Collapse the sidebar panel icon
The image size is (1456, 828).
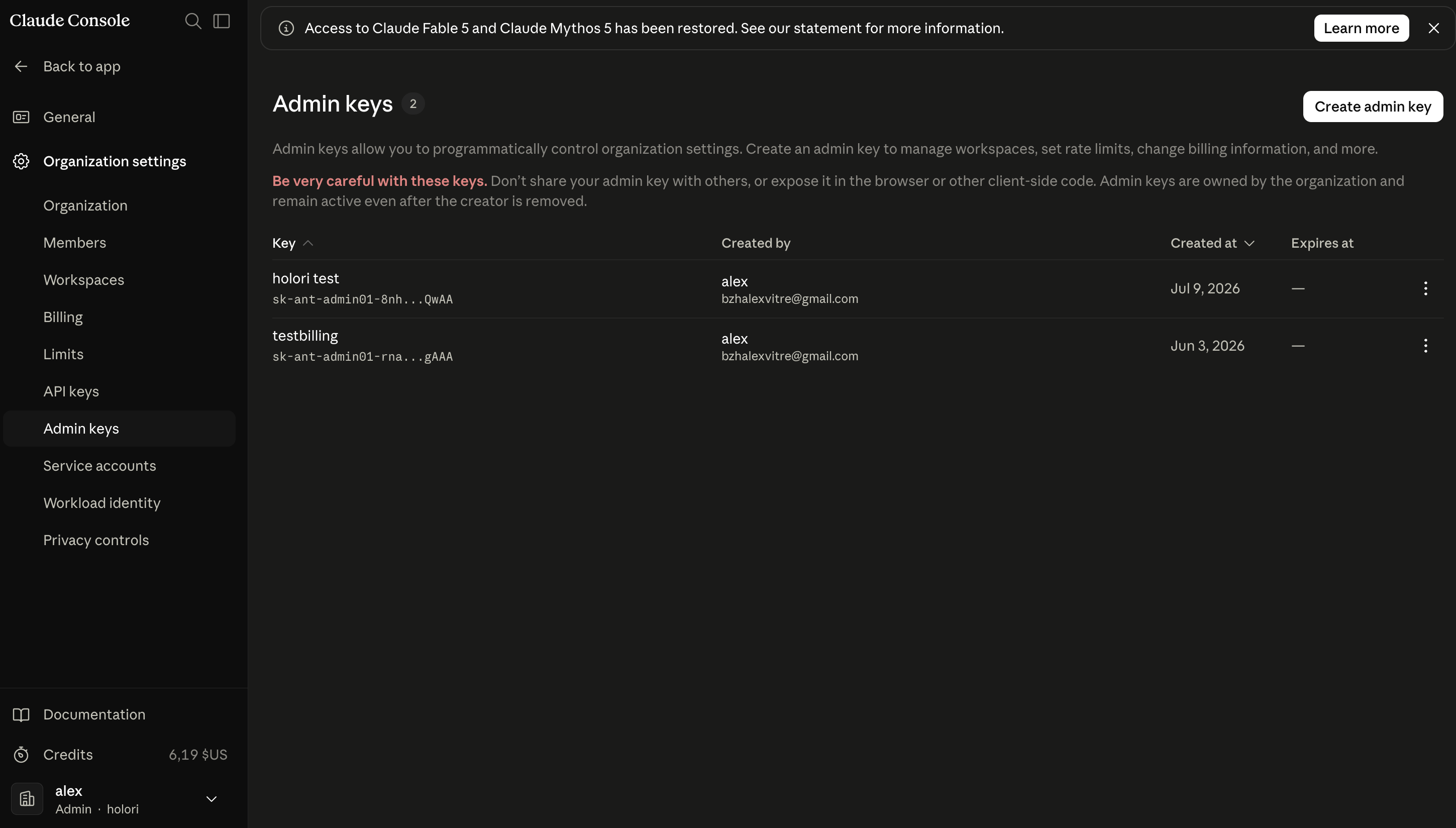(x=221, y=21)
